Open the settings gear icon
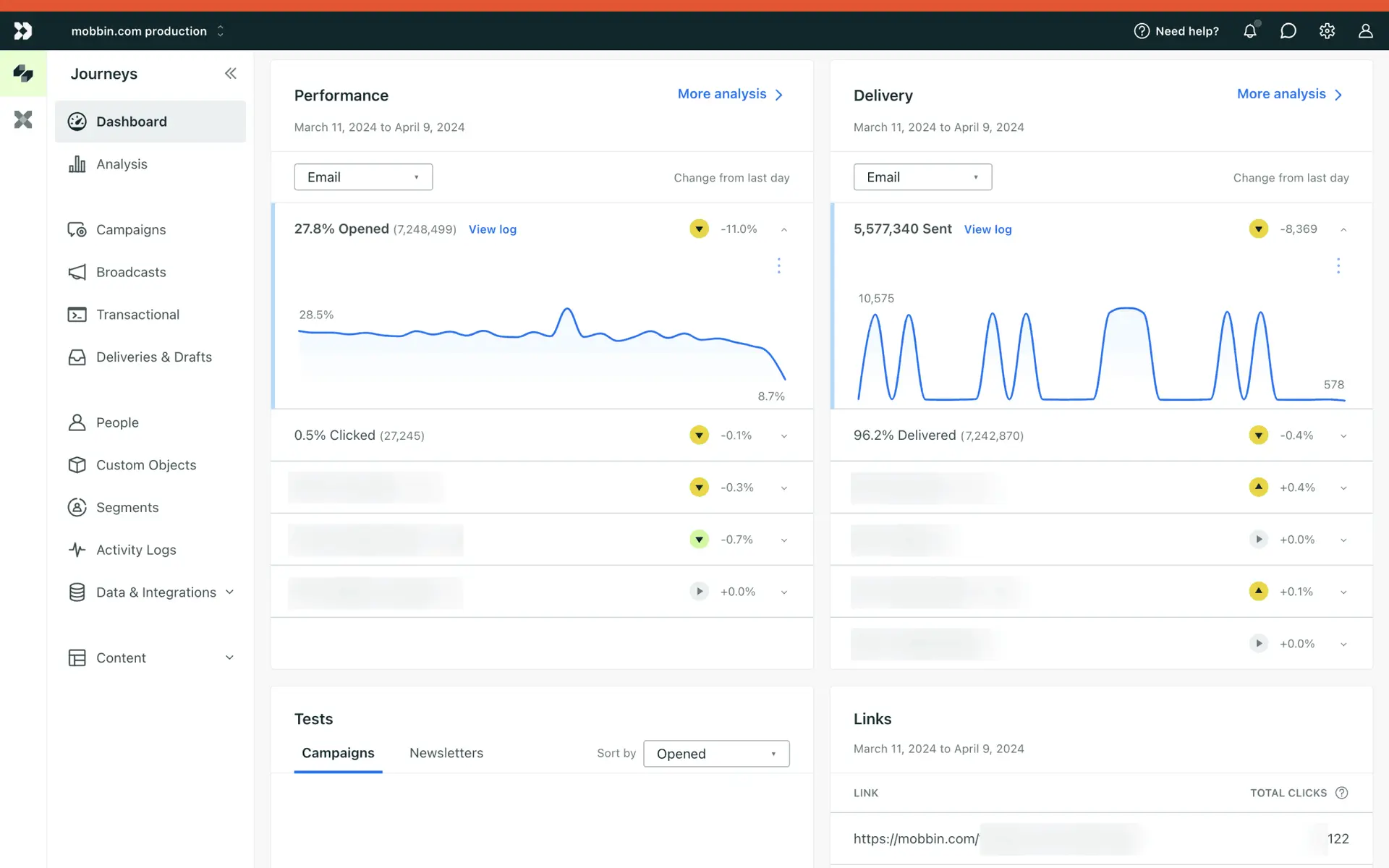This screenshot has width=1389, height=868. point(1327,31)
